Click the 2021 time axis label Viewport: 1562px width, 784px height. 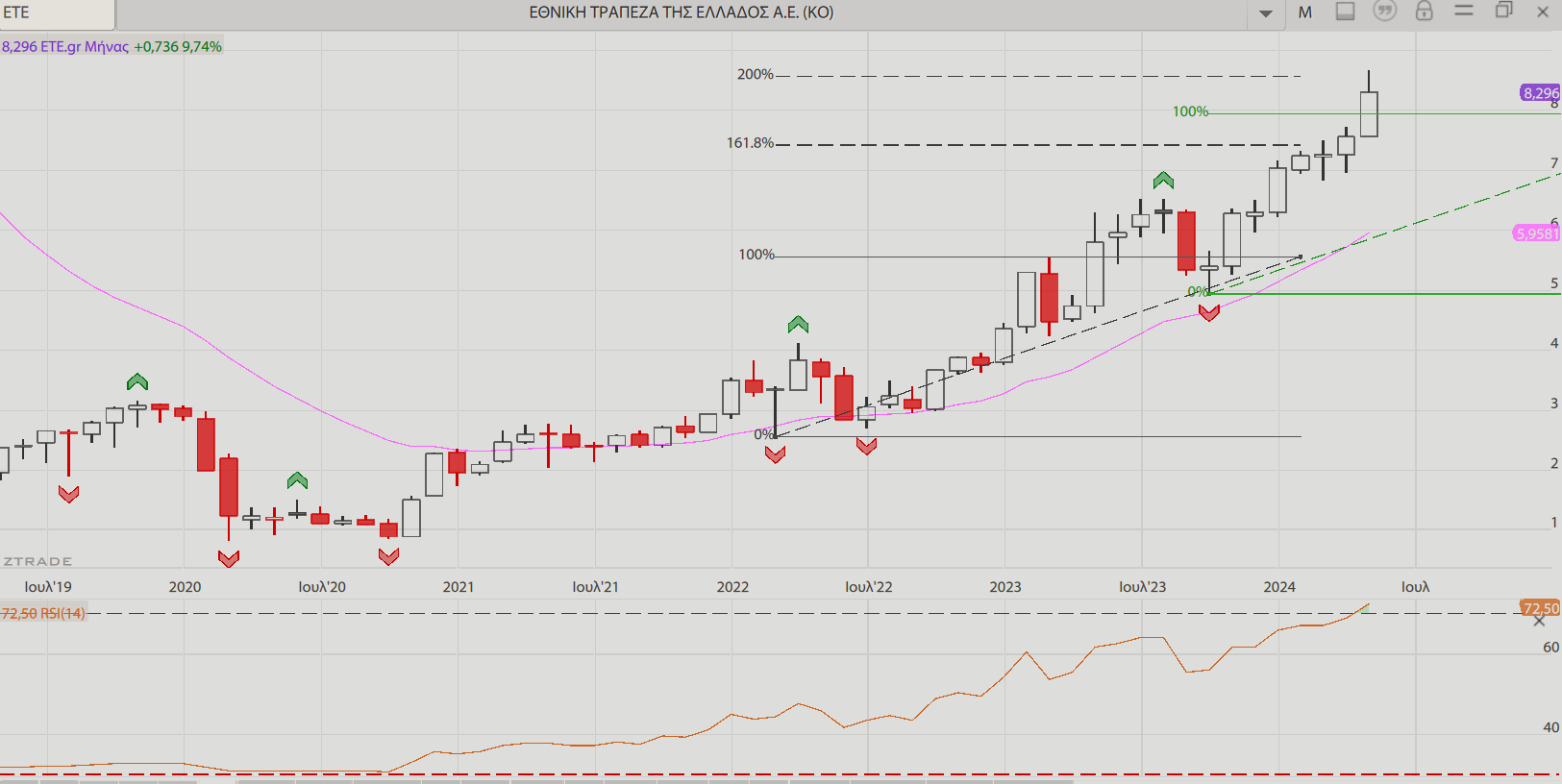click(459, 587)
